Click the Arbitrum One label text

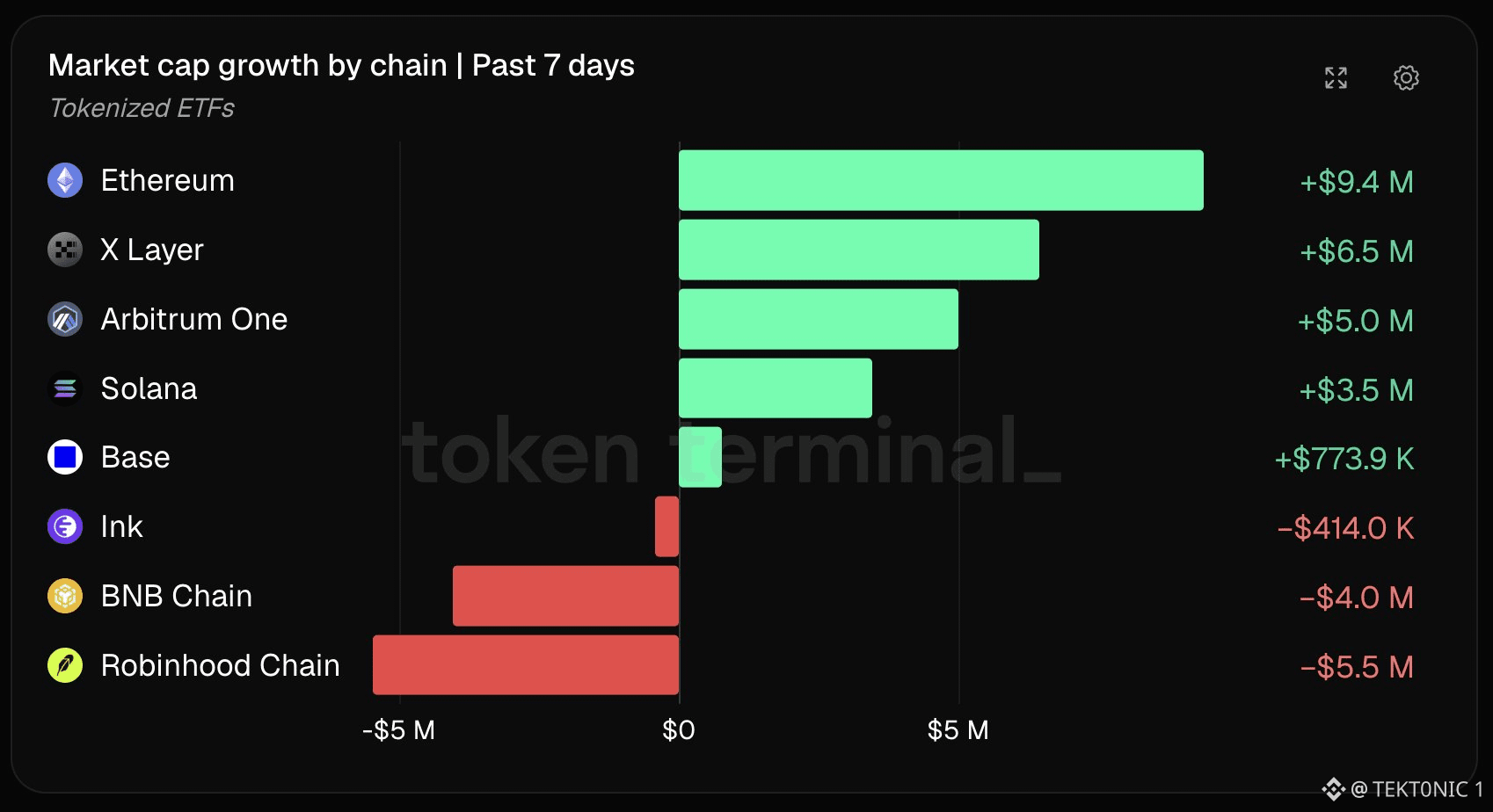pos(194,319)
